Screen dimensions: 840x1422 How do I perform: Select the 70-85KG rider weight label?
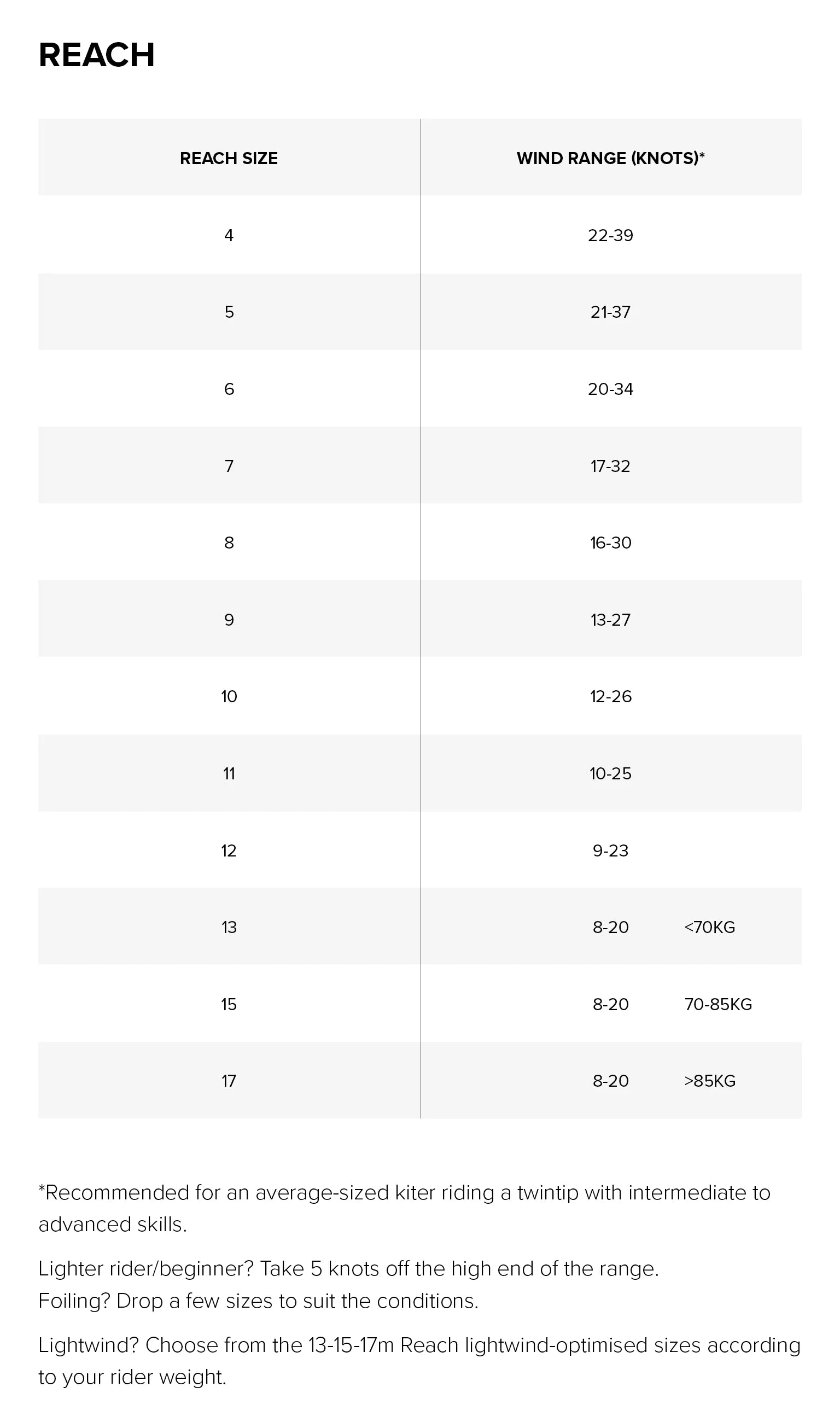pos(717,1004)
